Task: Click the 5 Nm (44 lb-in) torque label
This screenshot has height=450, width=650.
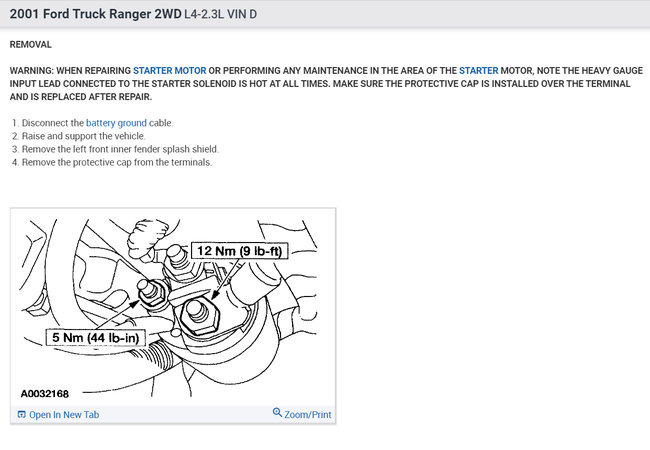Action: 95,337
